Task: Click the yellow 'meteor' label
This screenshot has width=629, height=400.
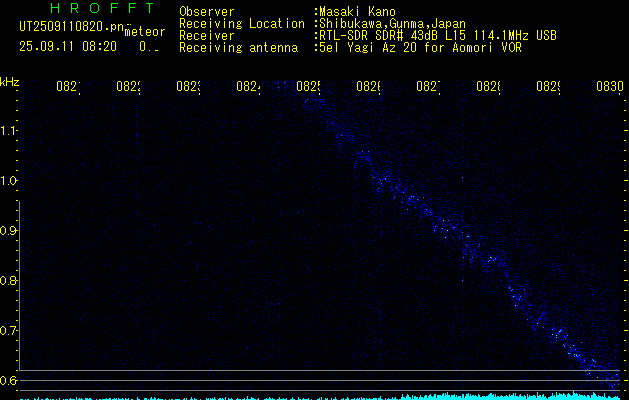Action: tap(145, 32)
